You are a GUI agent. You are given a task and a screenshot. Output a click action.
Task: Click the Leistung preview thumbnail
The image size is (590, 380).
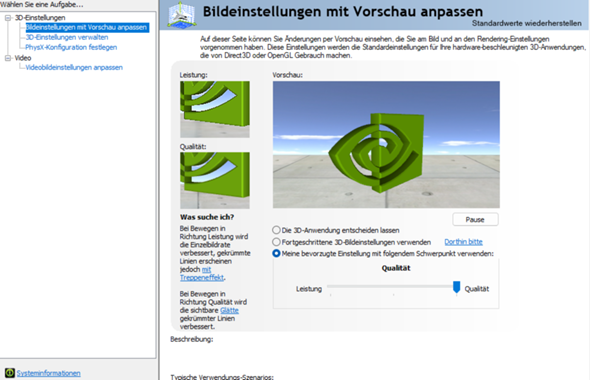214,109
